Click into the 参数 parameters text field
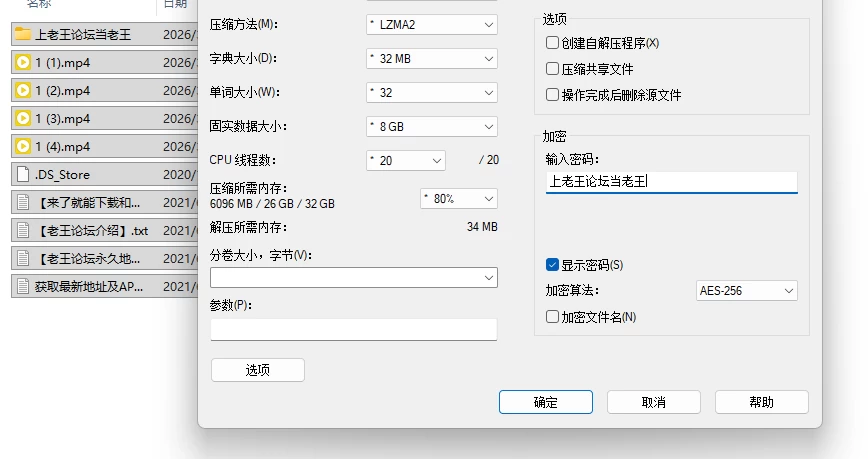Screen dimensions: 868x459 tap(354, 329)
